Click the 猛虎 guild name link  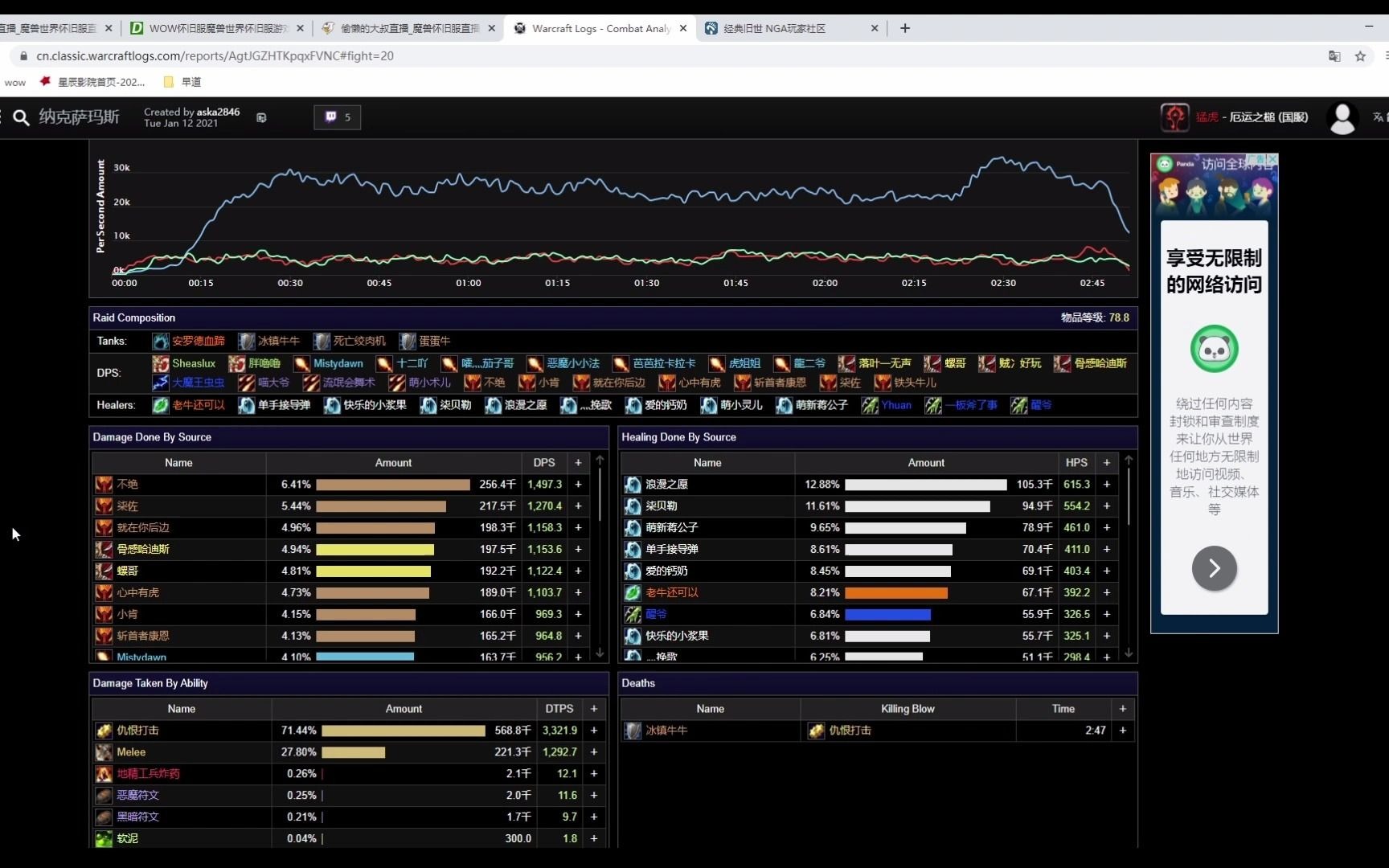click(x=1207, y=117)
